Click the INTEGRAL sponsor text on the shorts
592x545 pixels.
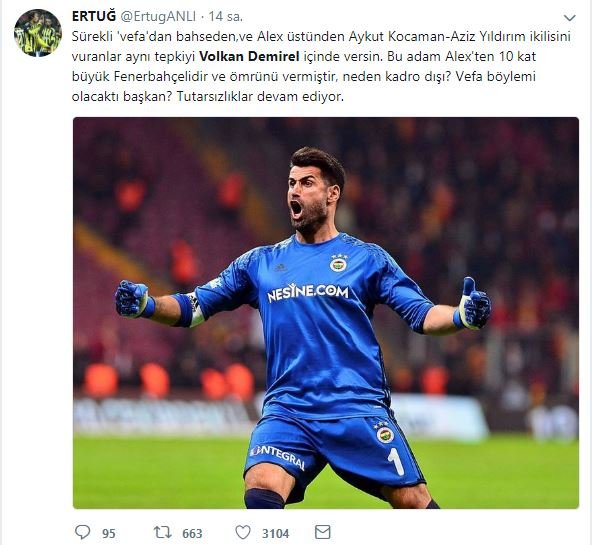pyautogui.click(x=278, y=456)
